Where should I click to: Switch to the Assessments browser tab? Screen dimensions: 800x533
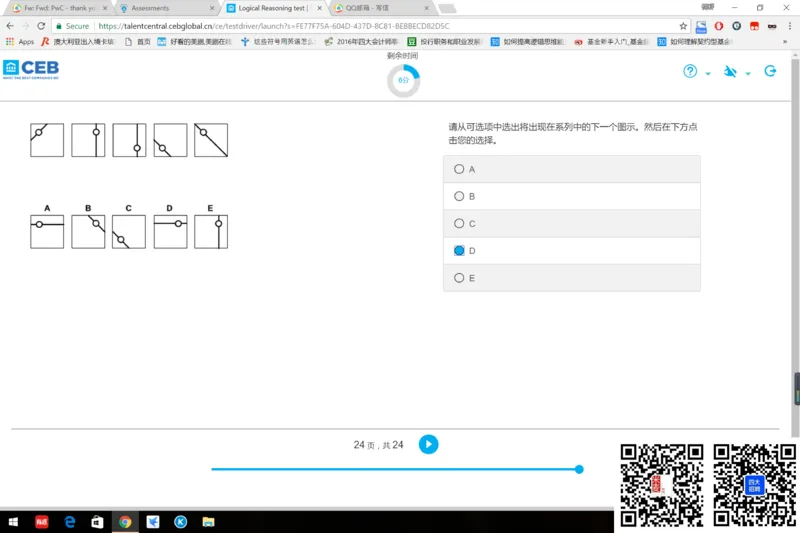pos(166,8)
